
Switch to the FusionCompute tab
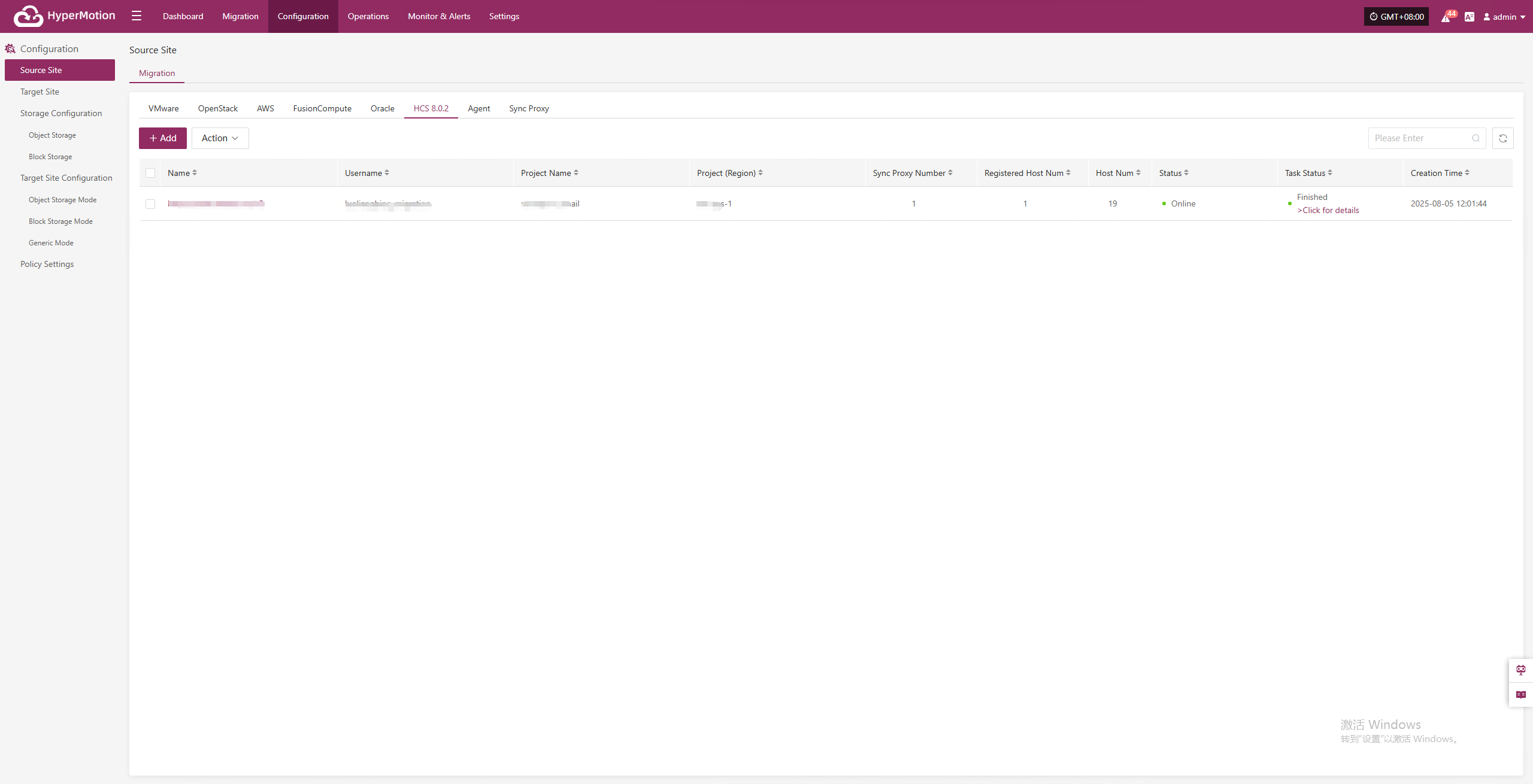(322, 108)
